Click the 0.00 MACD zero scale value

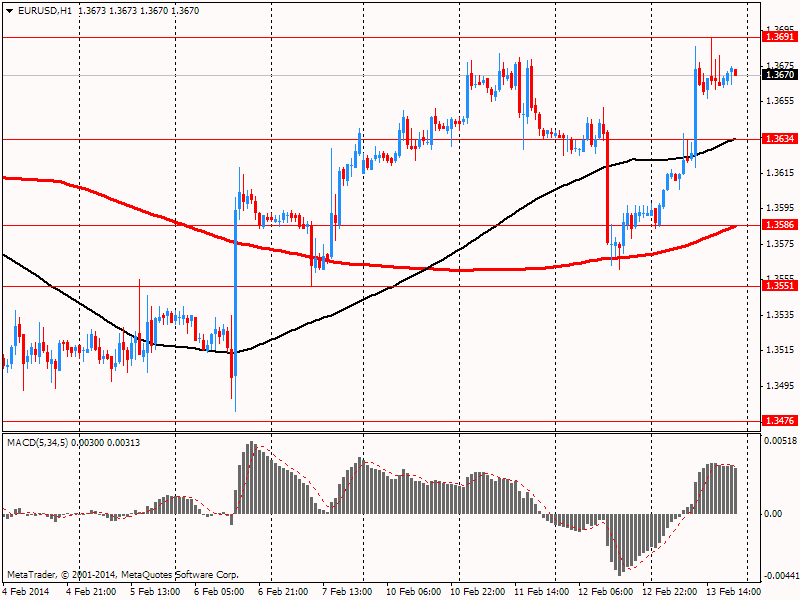click(774, 514)
